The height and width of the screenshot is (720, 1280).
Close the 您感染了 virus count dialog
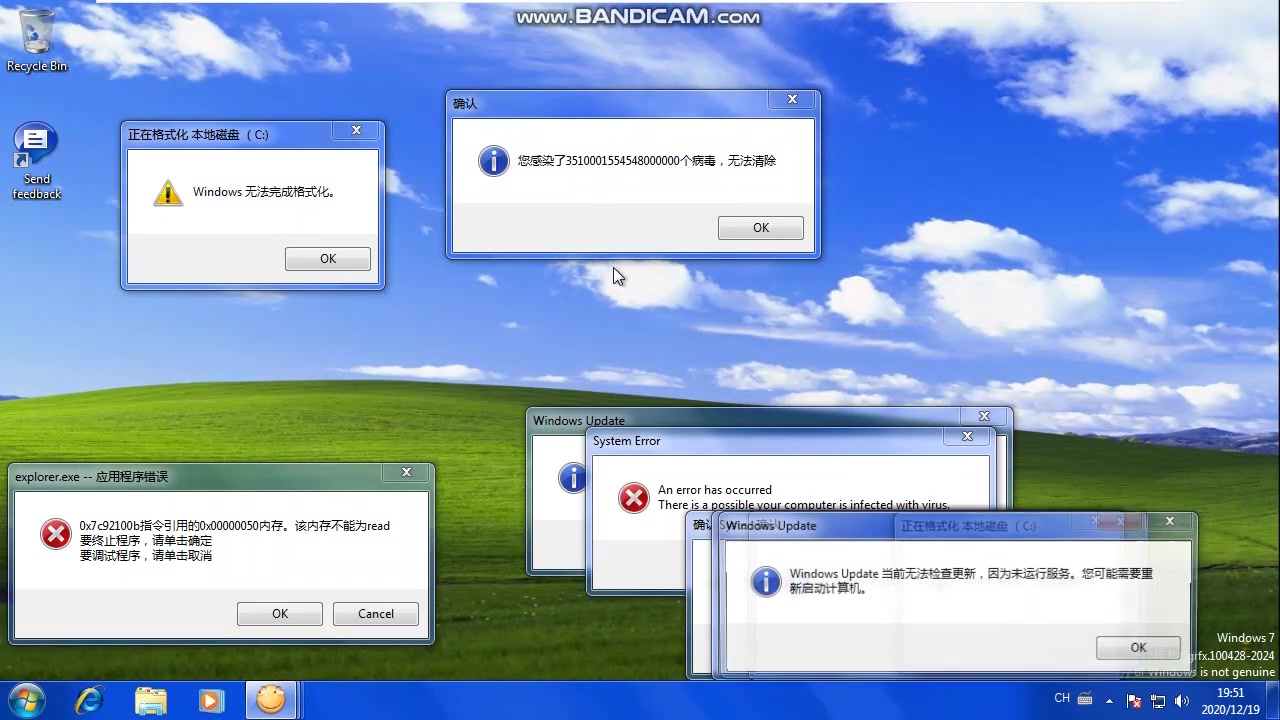click(792, 100)
